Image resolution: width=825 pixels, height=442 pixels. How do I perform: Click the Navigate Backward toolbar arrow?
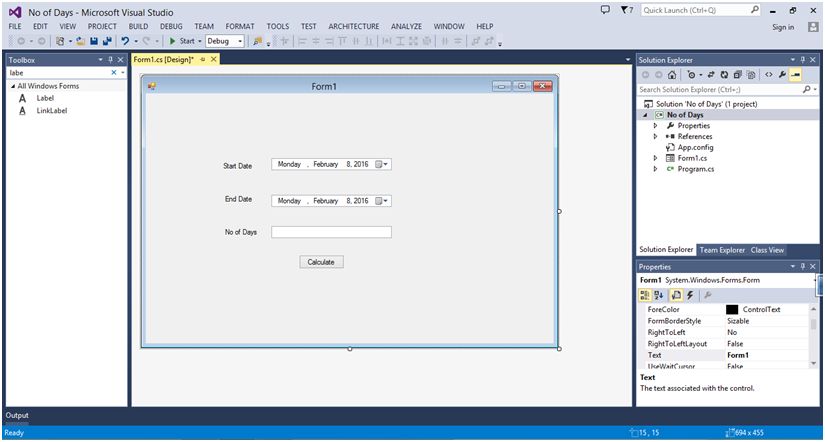point(21,41)
